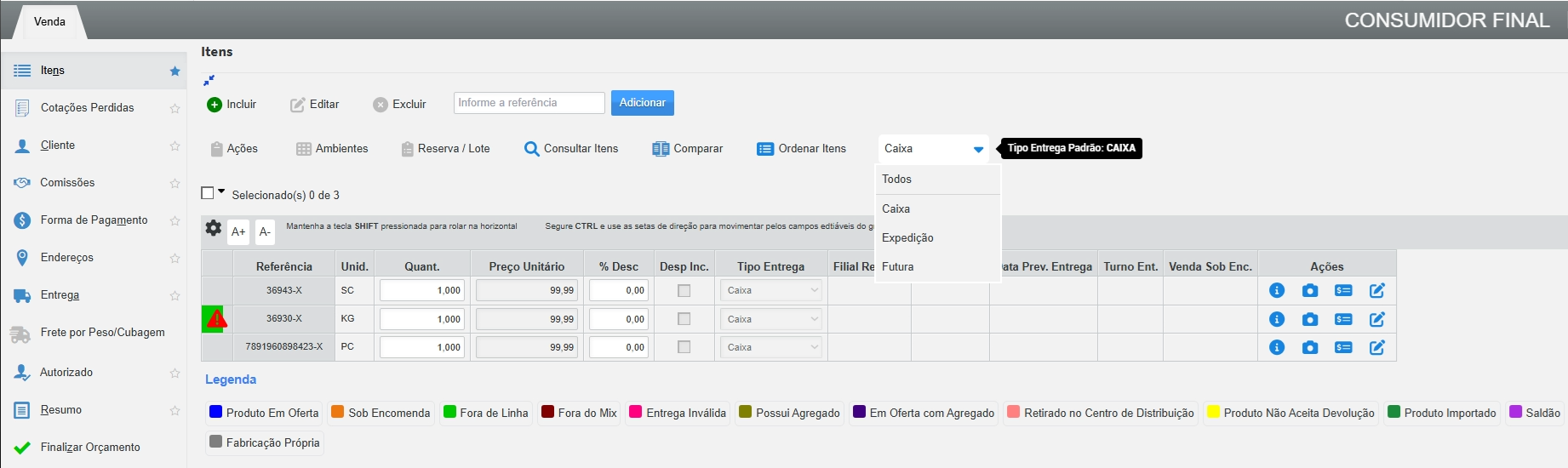Open the camera icon for item 36930-X

[x=1310, y=319]
